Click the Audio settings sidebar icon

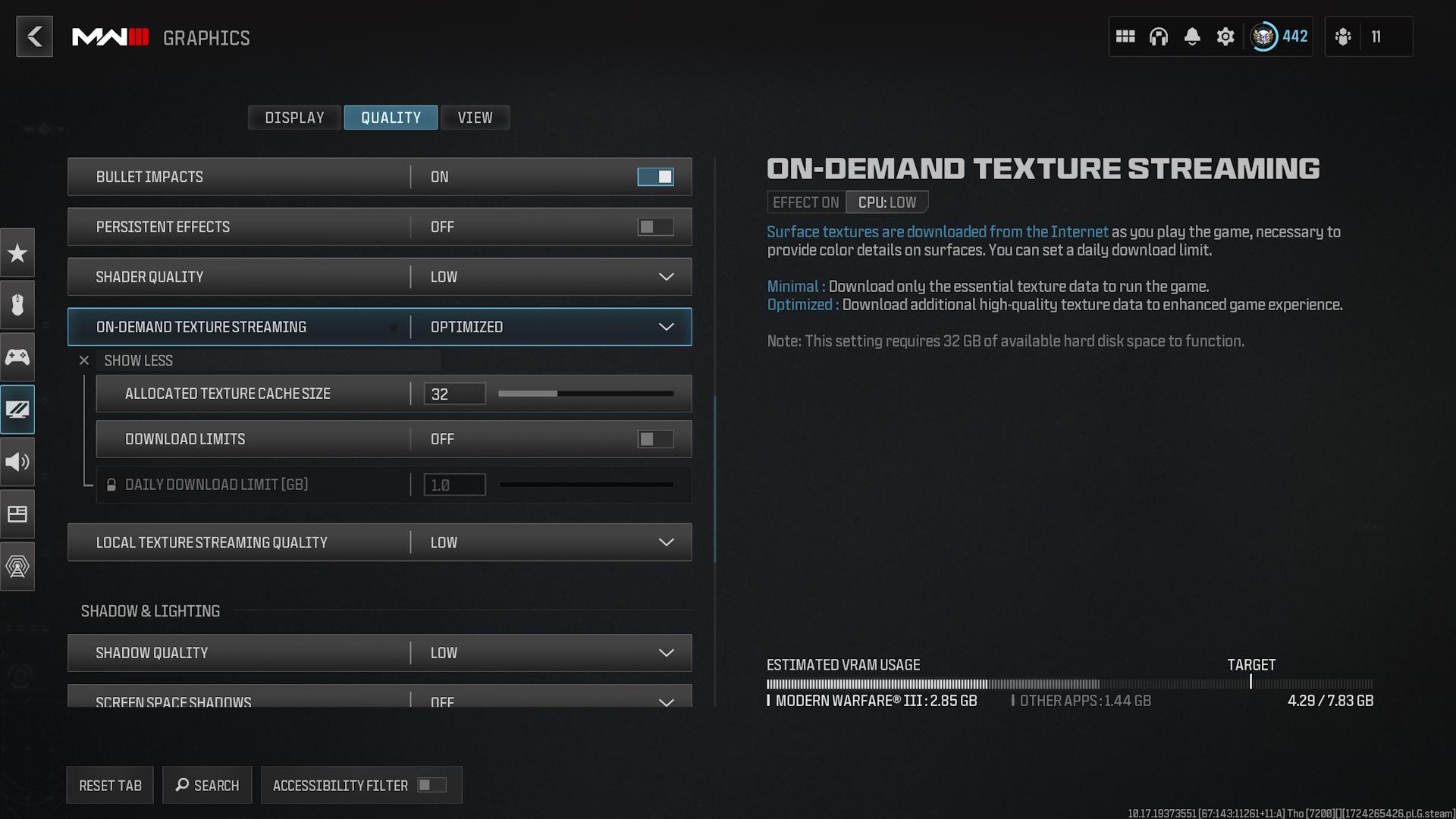17,461
